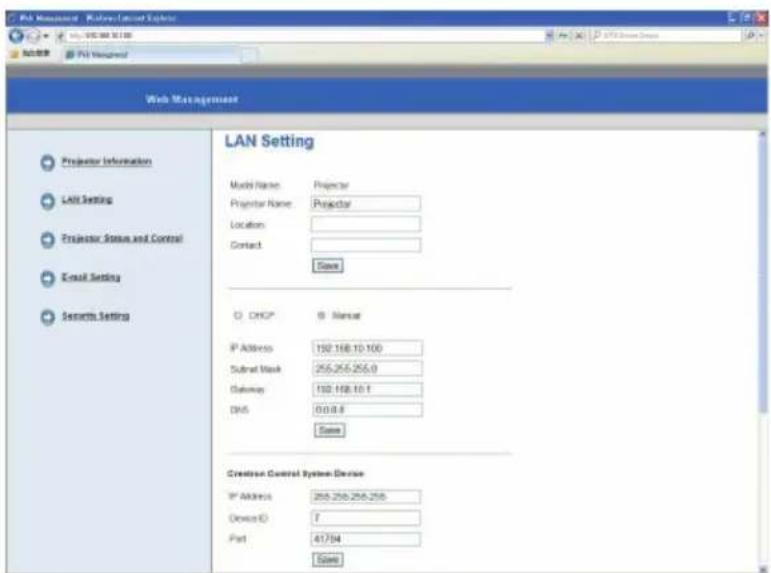Click the LAN Setting page heading
The image size is (771, 573).
(x=269, y=141)
